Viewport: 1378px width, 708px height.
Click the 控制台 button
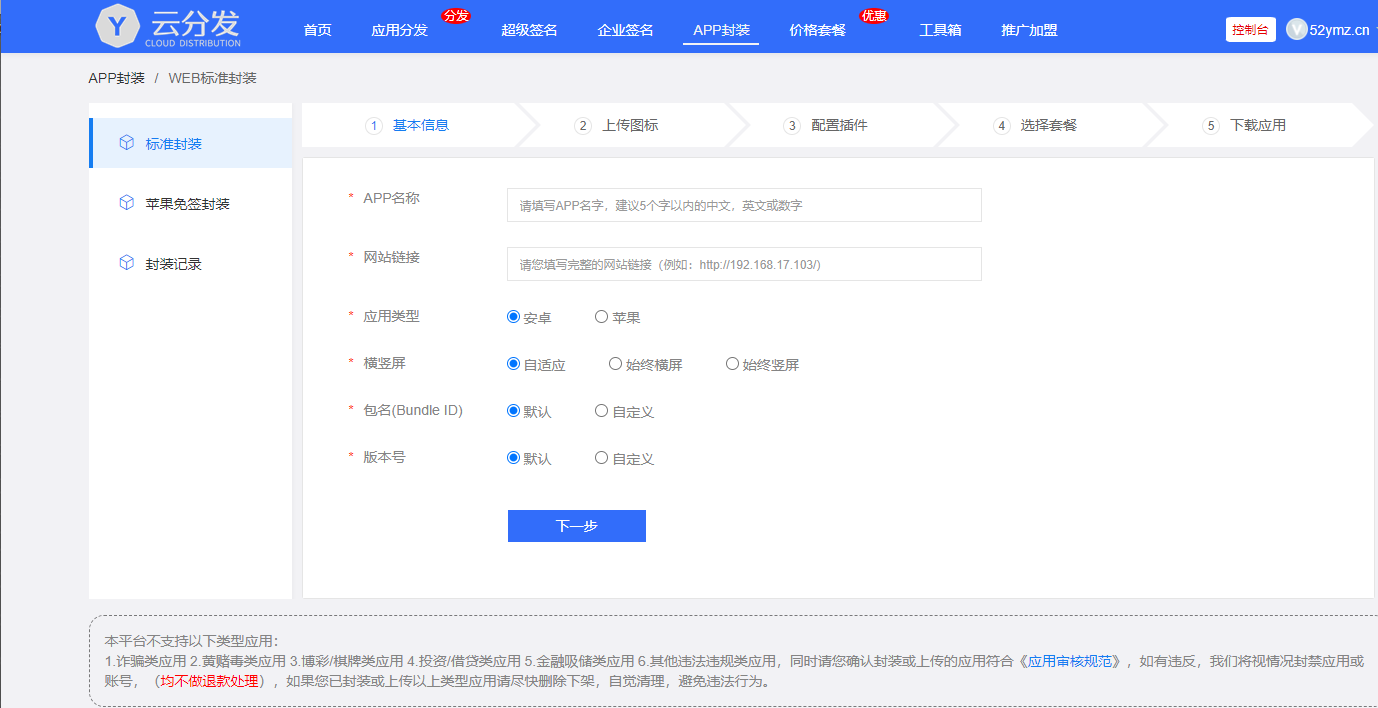click(1250, 30)
